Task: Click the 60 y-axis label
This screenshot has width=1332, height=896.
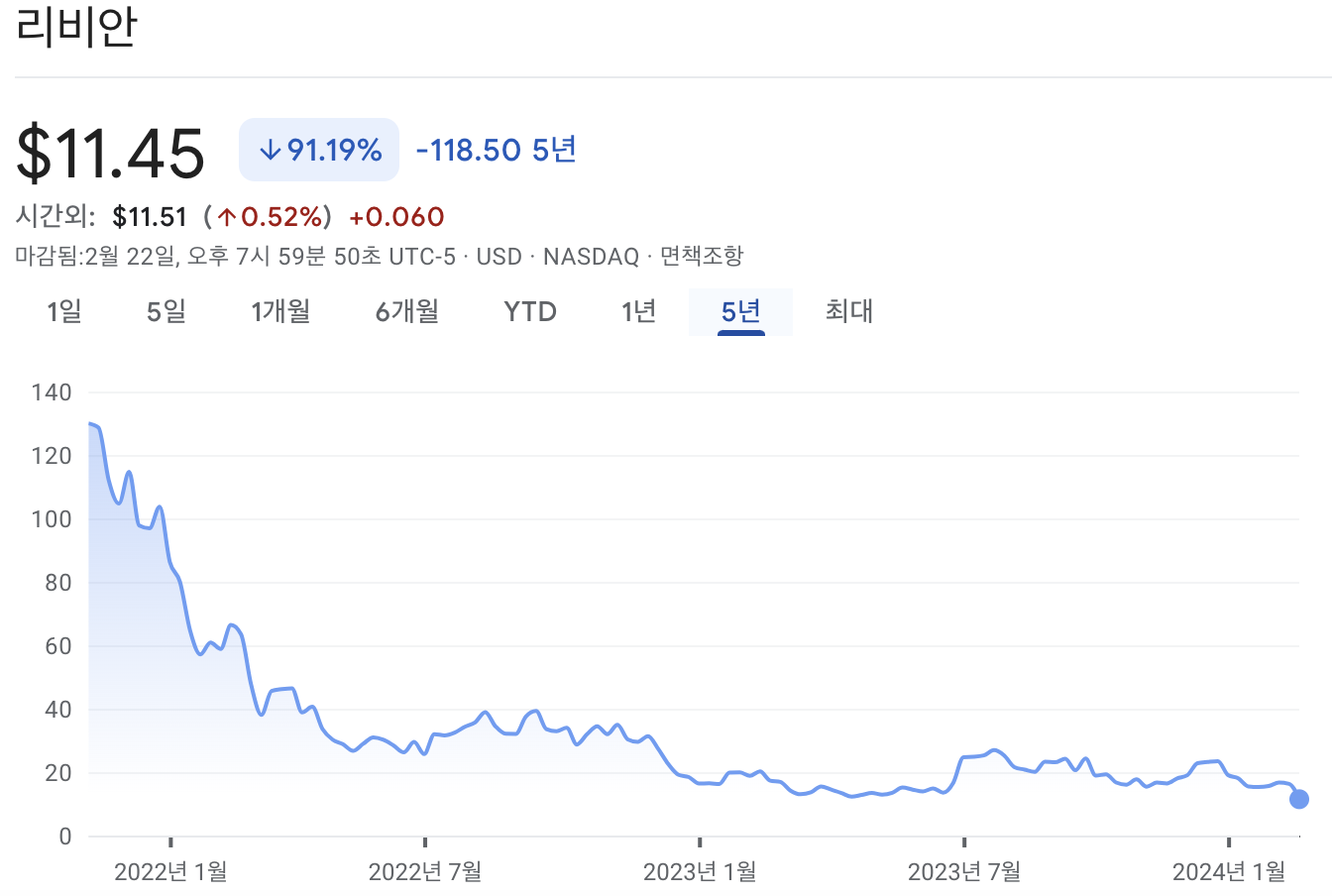Action: pos(58,646)
